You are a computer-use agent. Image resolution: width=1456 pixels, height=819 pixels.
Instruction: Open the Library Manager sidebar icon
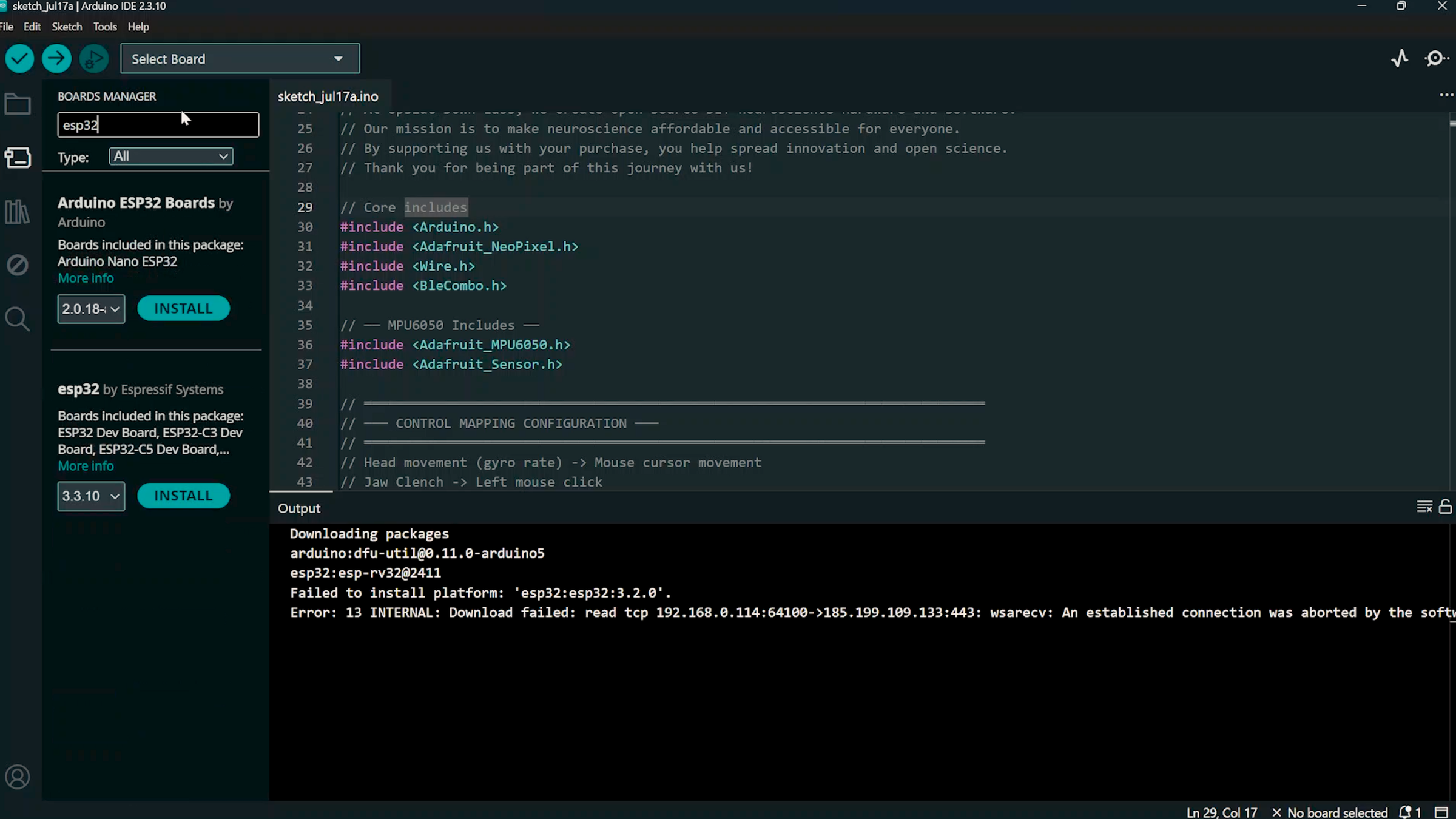click(18, 212)
